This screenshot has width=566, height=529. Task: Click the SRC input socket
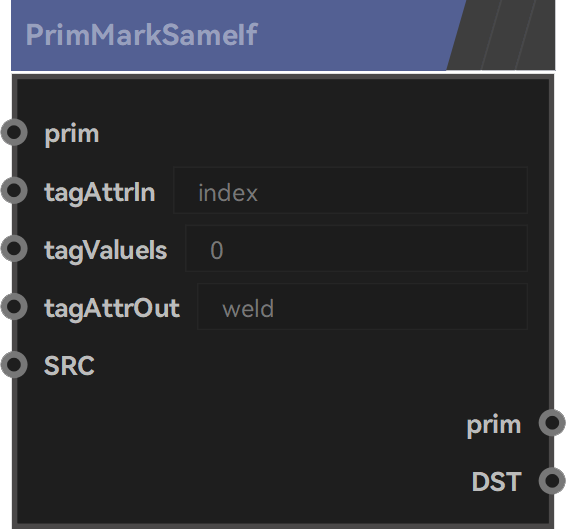pos(14,364)
